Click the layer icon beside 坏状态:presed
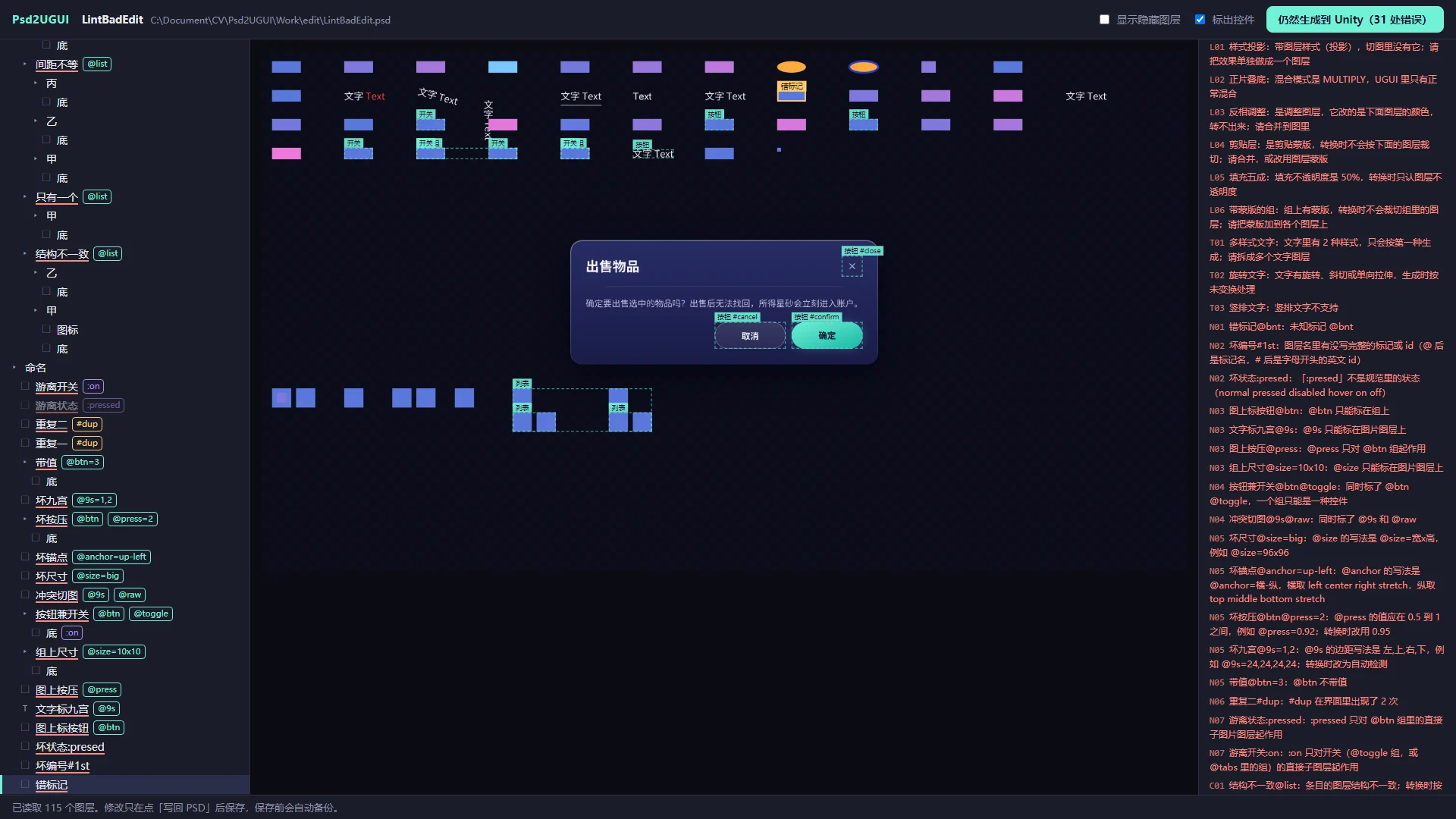This screenshot has width=1456, height=819. click(25, 746)
